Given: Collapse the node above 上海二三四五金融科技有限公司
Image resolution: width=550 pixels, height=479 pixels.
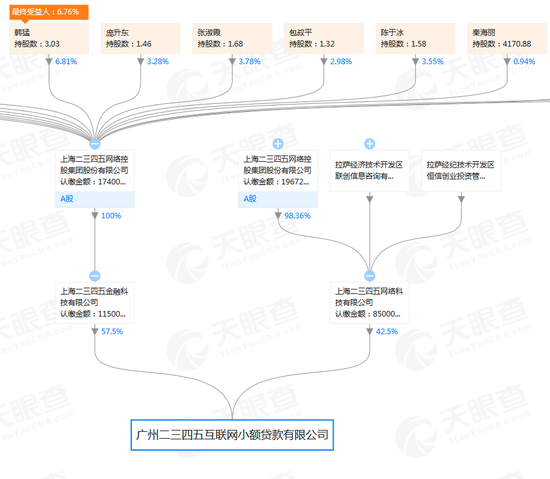Looking at the screenshot, I should (95, 276).
